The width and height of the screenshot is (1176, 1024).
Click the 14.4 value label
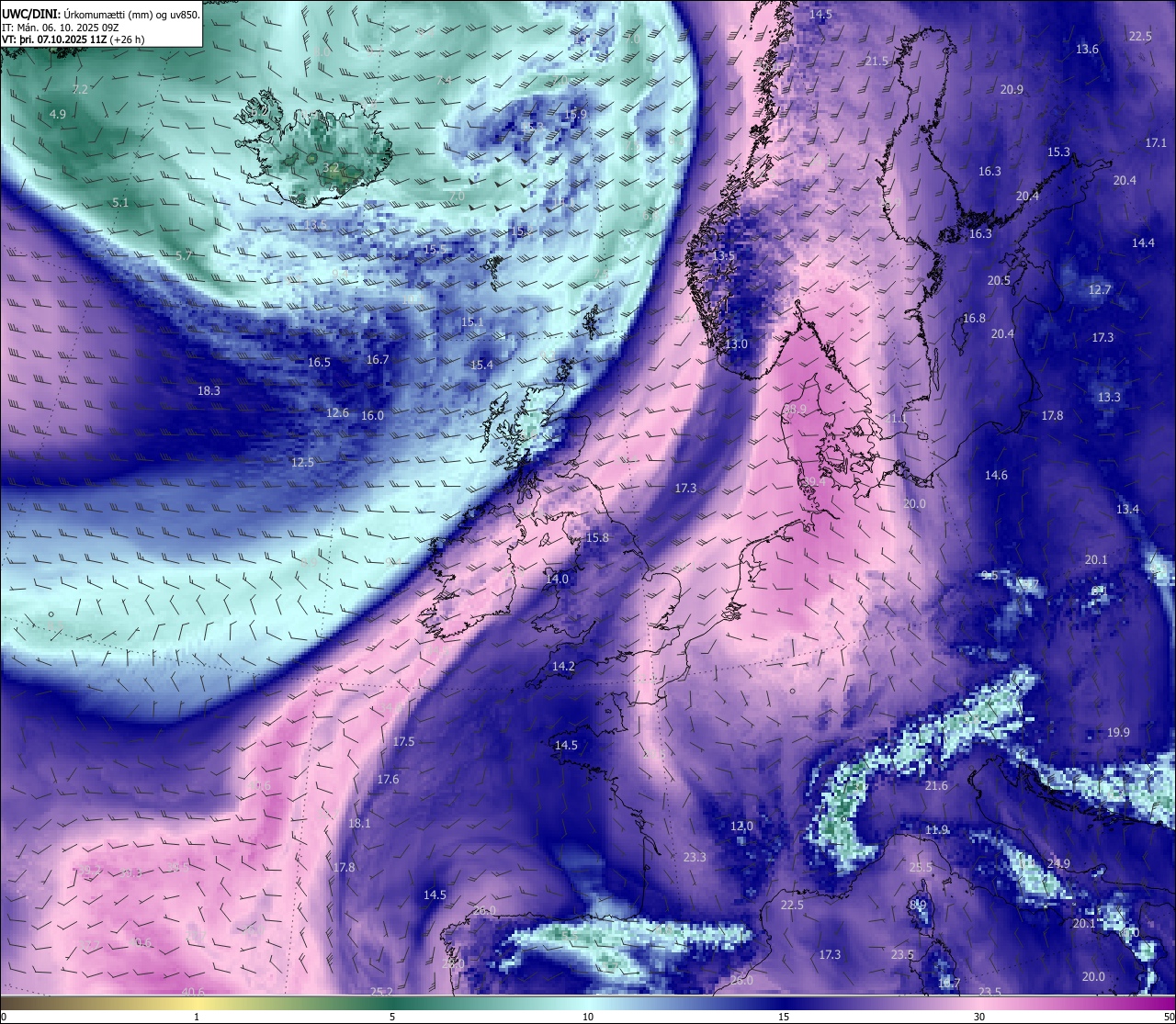(x=1143, y=242)
